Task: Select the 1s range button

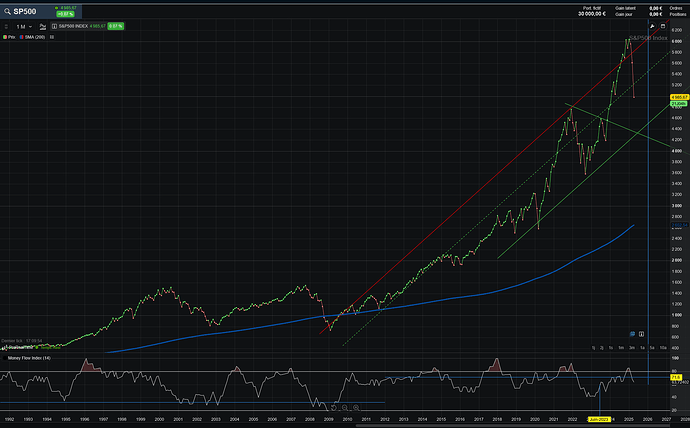Action: tap(611, 348)
